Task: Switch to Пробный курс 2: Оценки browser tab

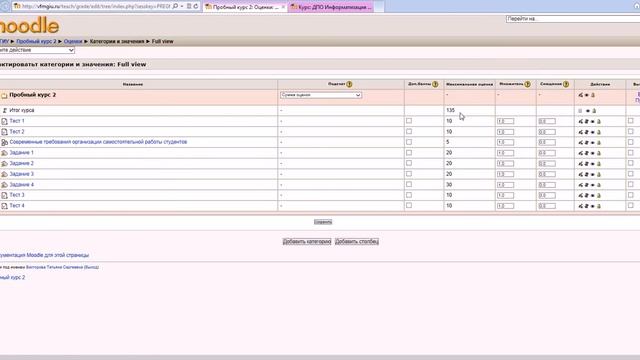Action: click(245, 7)
